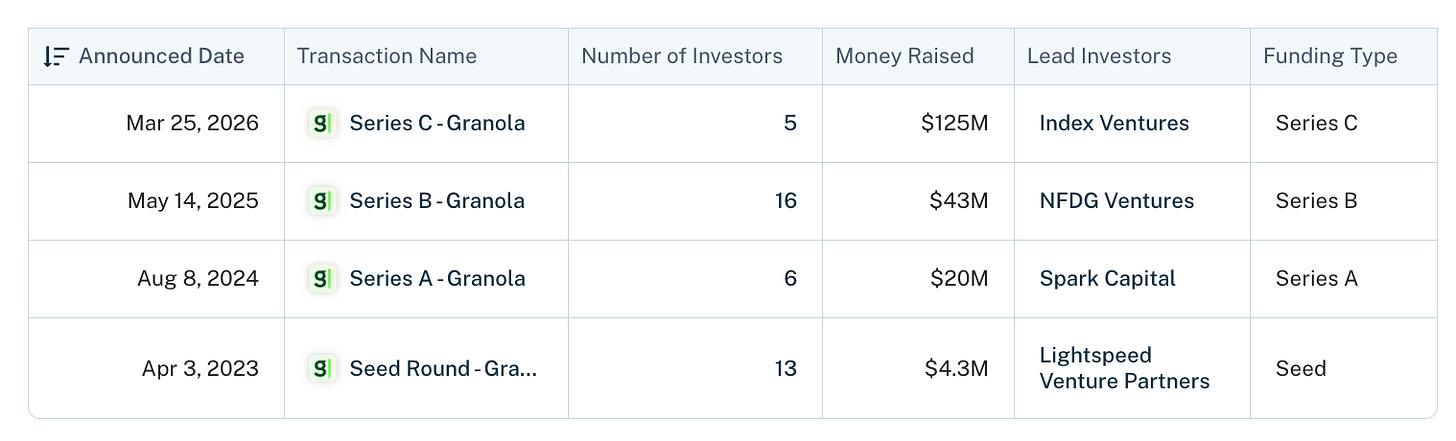This screenshot has width=1456, height=441.
Task: Click the Granola logo in Series B row
Action: [x=322, y=200]
